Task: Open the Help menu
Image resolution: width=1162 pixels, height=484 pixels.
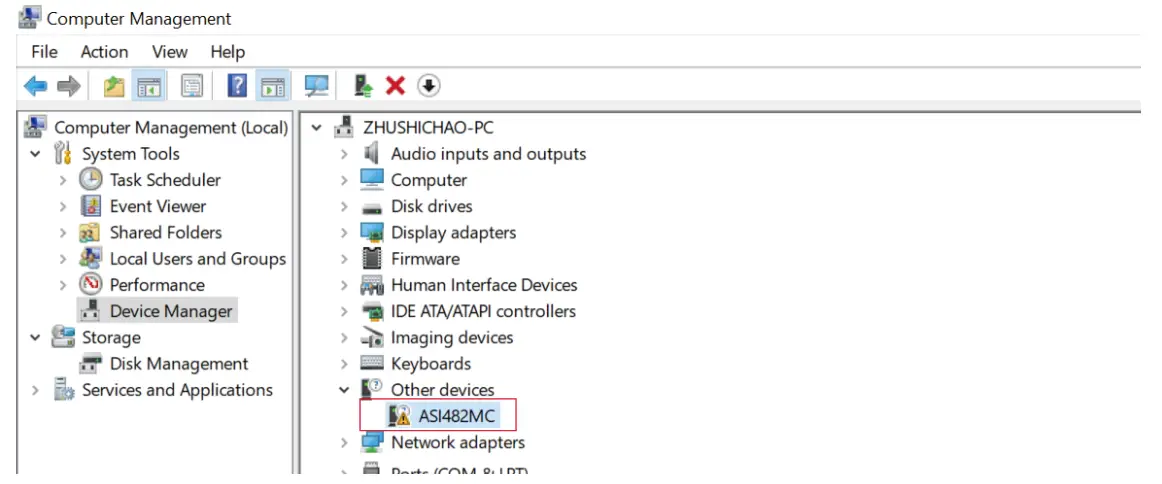Action: (228, 52)
